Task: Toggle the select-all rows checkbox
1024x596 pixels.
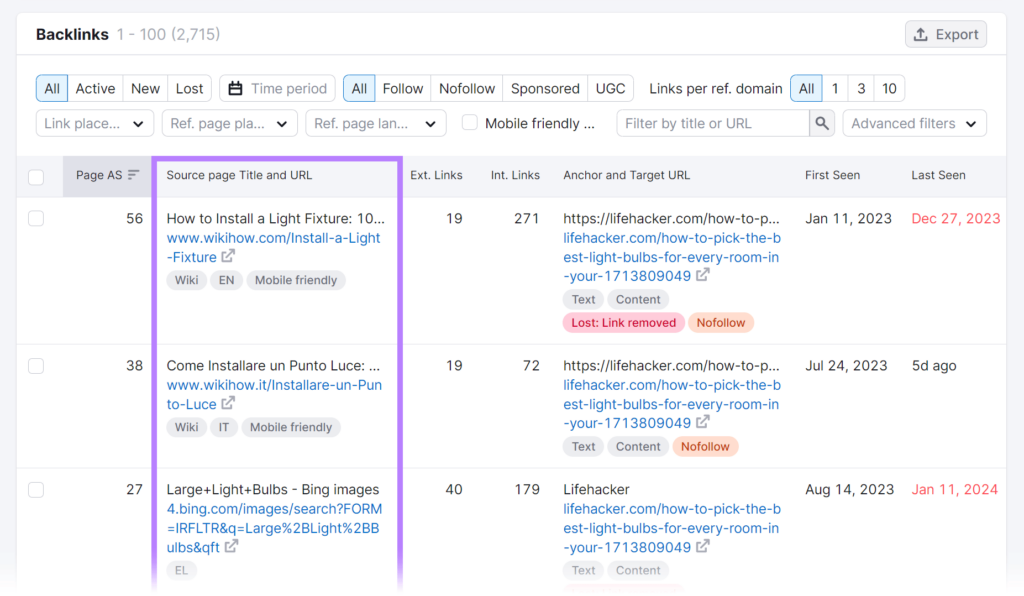Action: [x=36, y=177]
